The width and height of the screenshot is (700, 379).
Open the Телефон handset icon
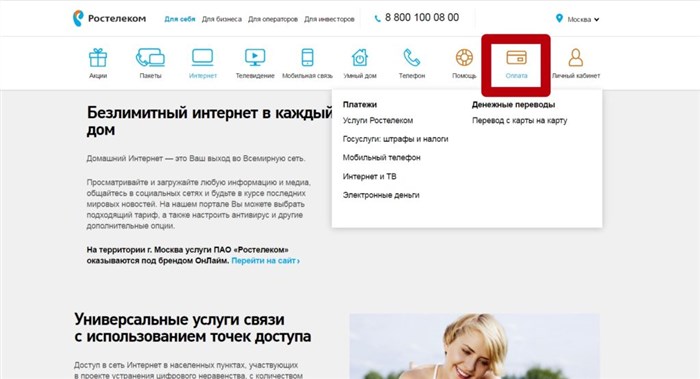click(x=412, y=58)
